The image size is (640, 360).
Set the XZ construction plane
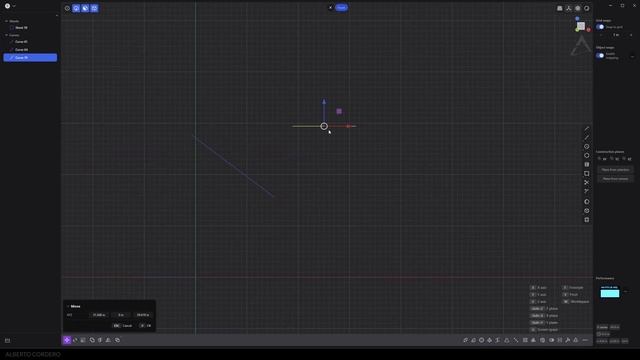click(x=627, y=159)
